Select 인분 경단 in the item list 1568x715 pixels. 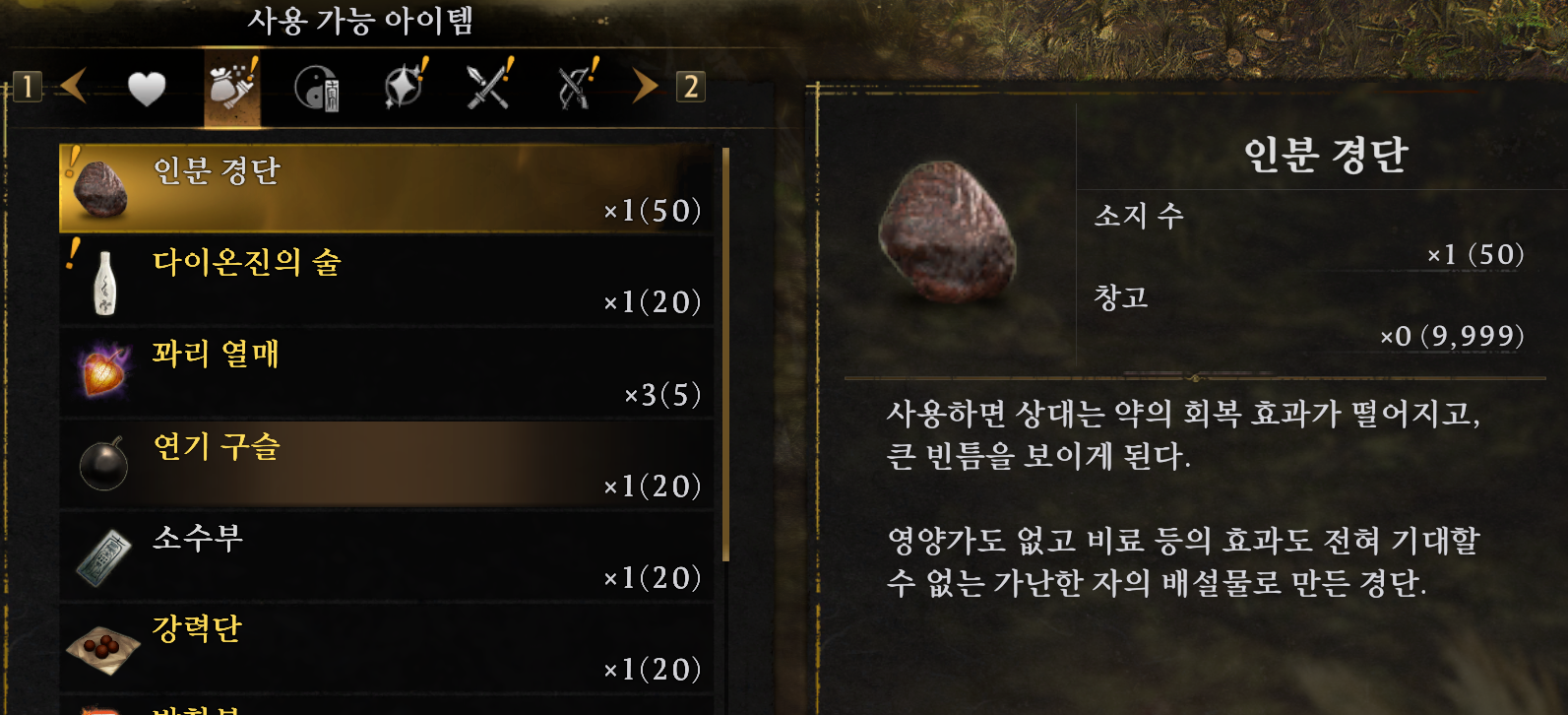click(x=388, y=189)
